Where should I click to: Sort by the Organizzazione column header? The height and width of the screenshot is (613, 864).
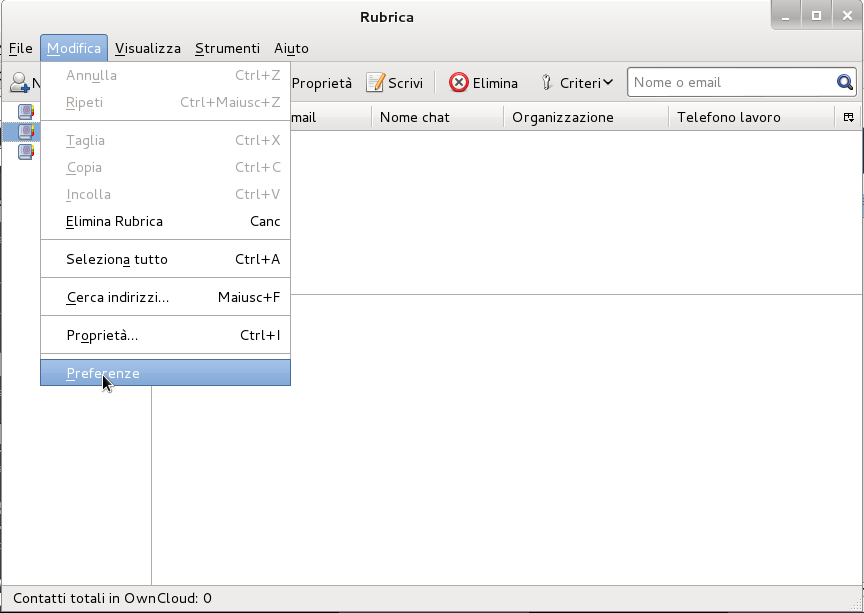pos(563,117)
